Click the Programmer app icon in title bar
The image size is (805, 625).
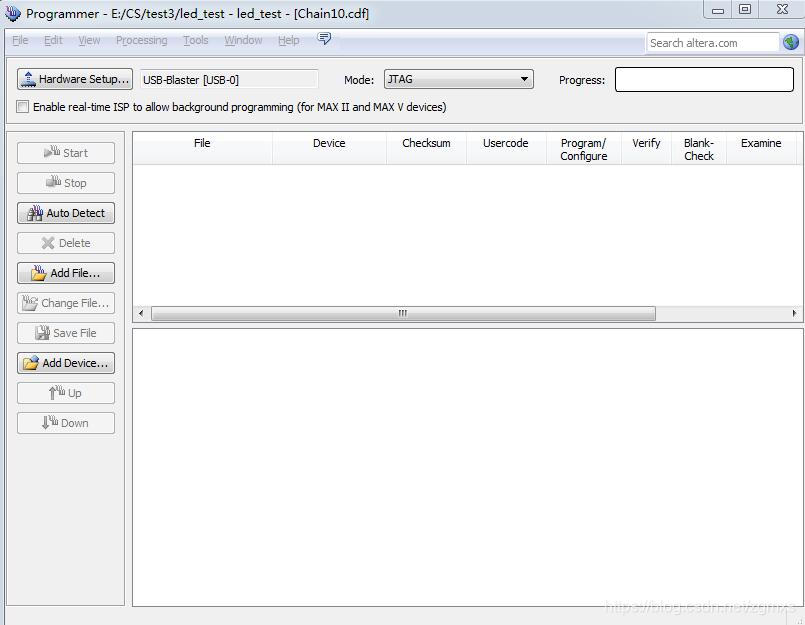pos(12,13)
